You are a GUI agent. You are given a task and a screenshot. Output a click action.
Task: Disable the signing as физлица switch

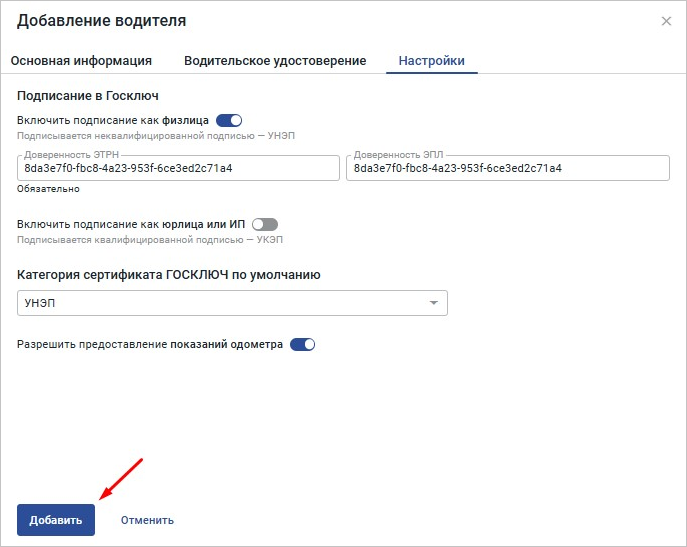click(x=230, y=120)
